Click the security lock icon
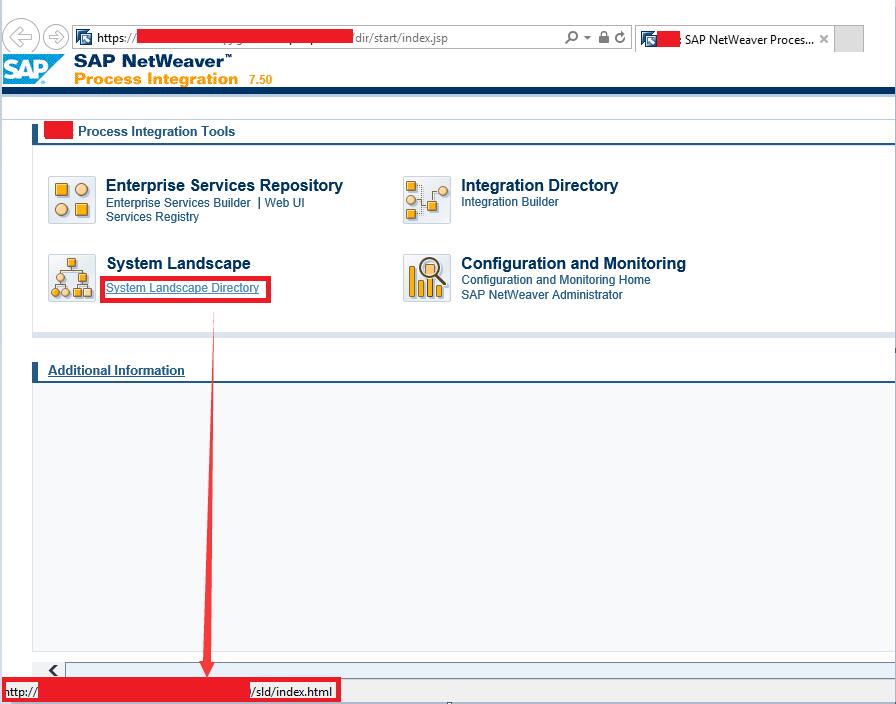The height and width of the screenshot is (704, 896). (x=603, y=38)
